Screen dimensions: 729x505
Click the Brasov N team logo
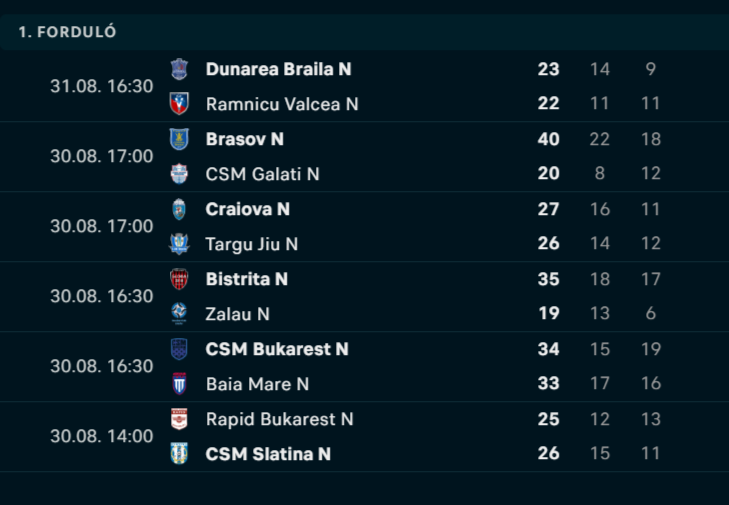tap(179, 139)
